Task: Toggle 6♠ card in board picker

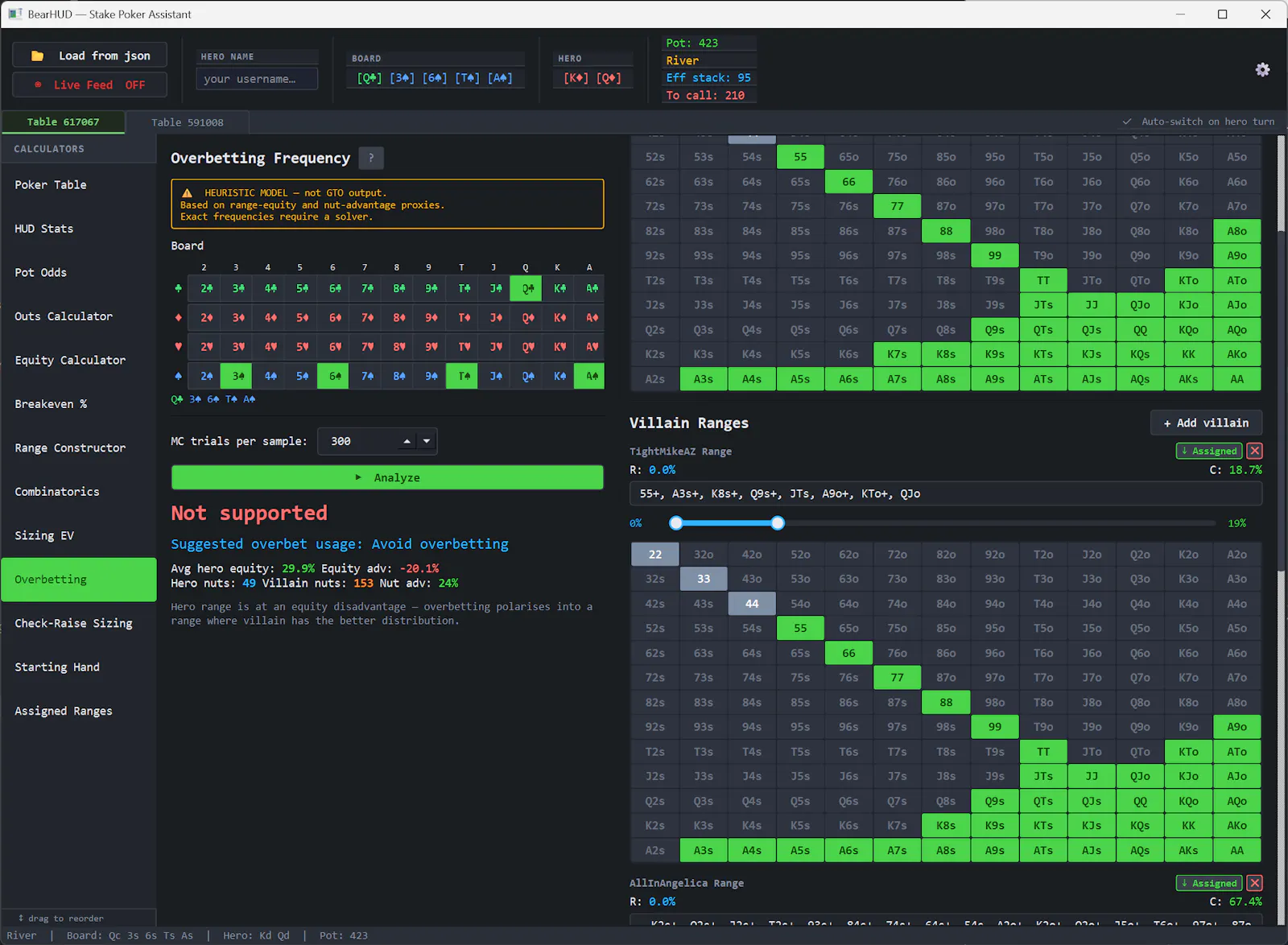Action: coord(333,376)
